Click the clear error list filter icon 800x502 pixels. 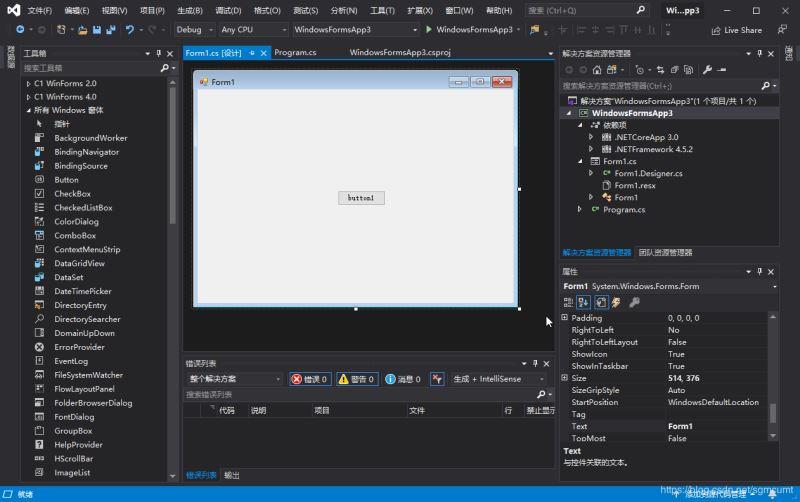tap(437, 379)
